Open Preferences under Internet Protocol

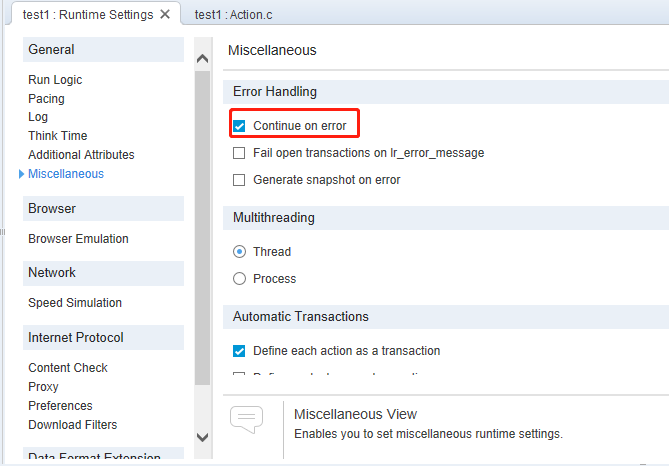[60, 405]
